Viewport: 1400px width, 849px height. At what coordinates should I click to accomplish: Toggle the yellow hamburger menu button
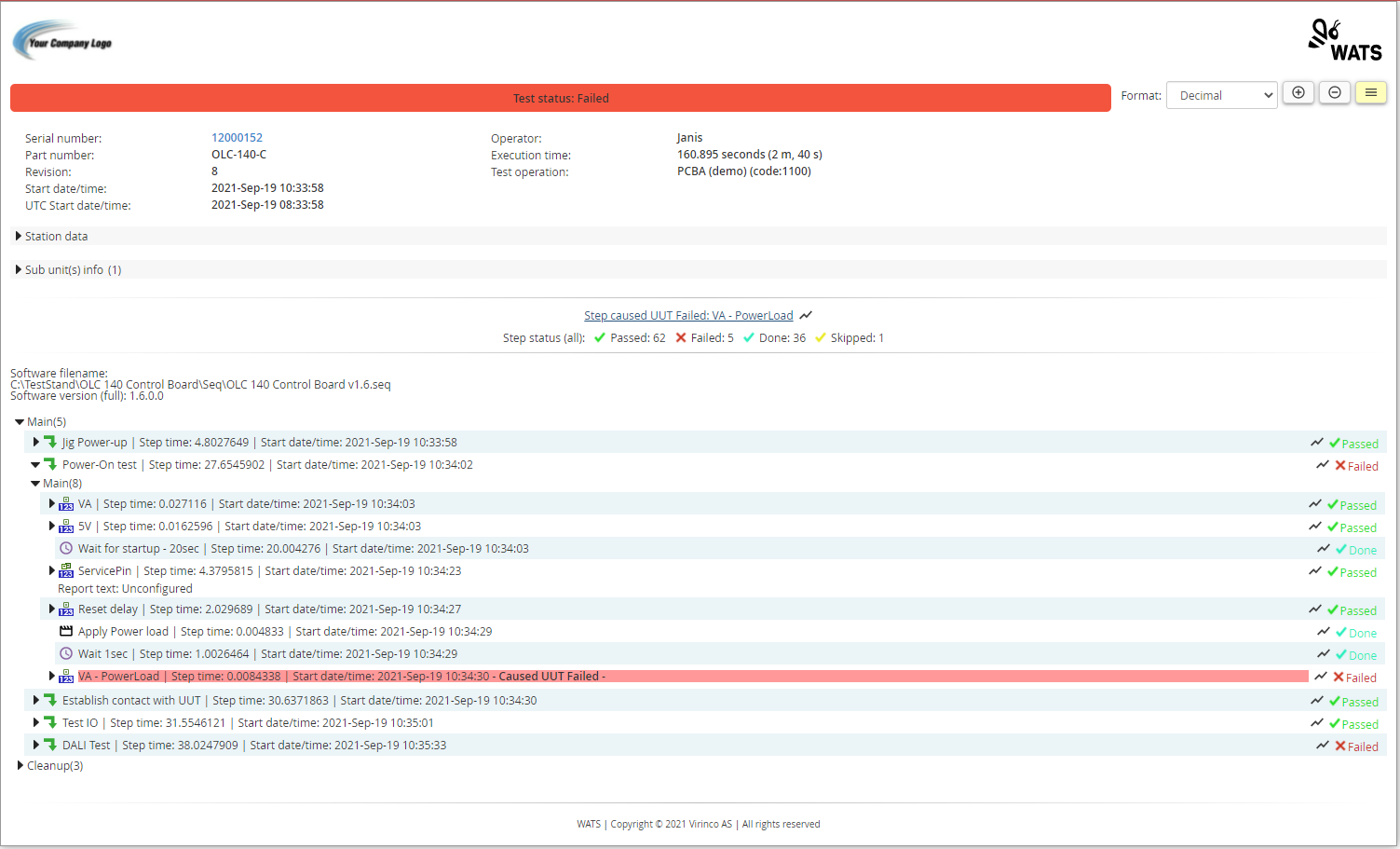click(1370, 93)
